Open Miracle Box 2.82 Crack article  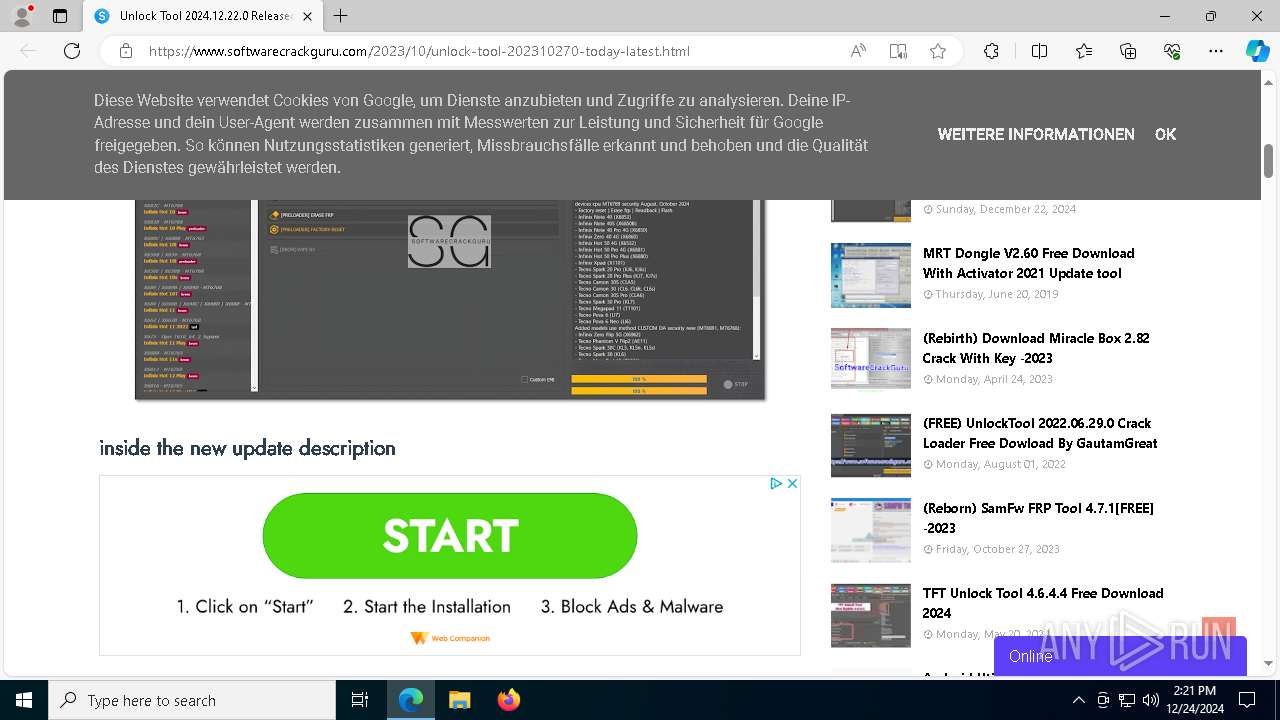(1036, 348)
